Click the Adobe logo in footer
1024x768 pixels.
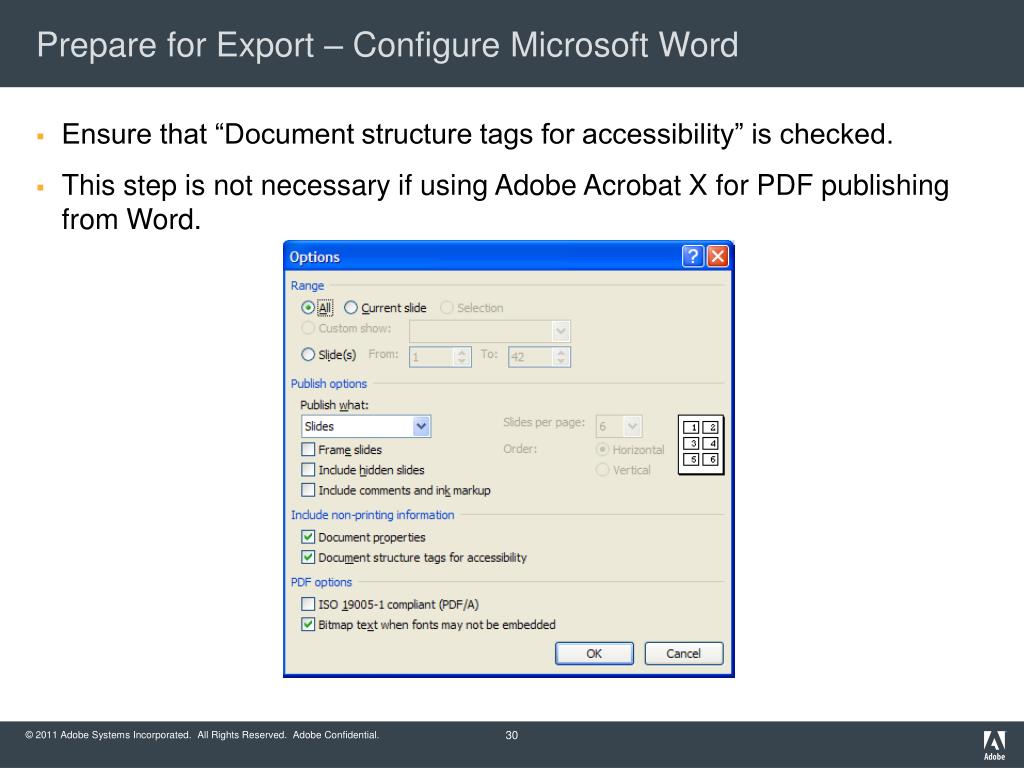(x=994, y=745)
